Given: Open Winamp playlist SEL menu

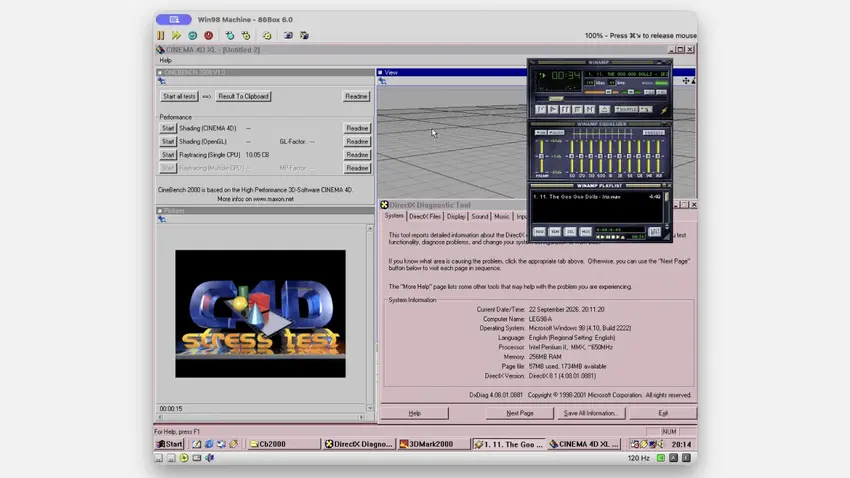Looking at the screenshot, I should [570, 231].
